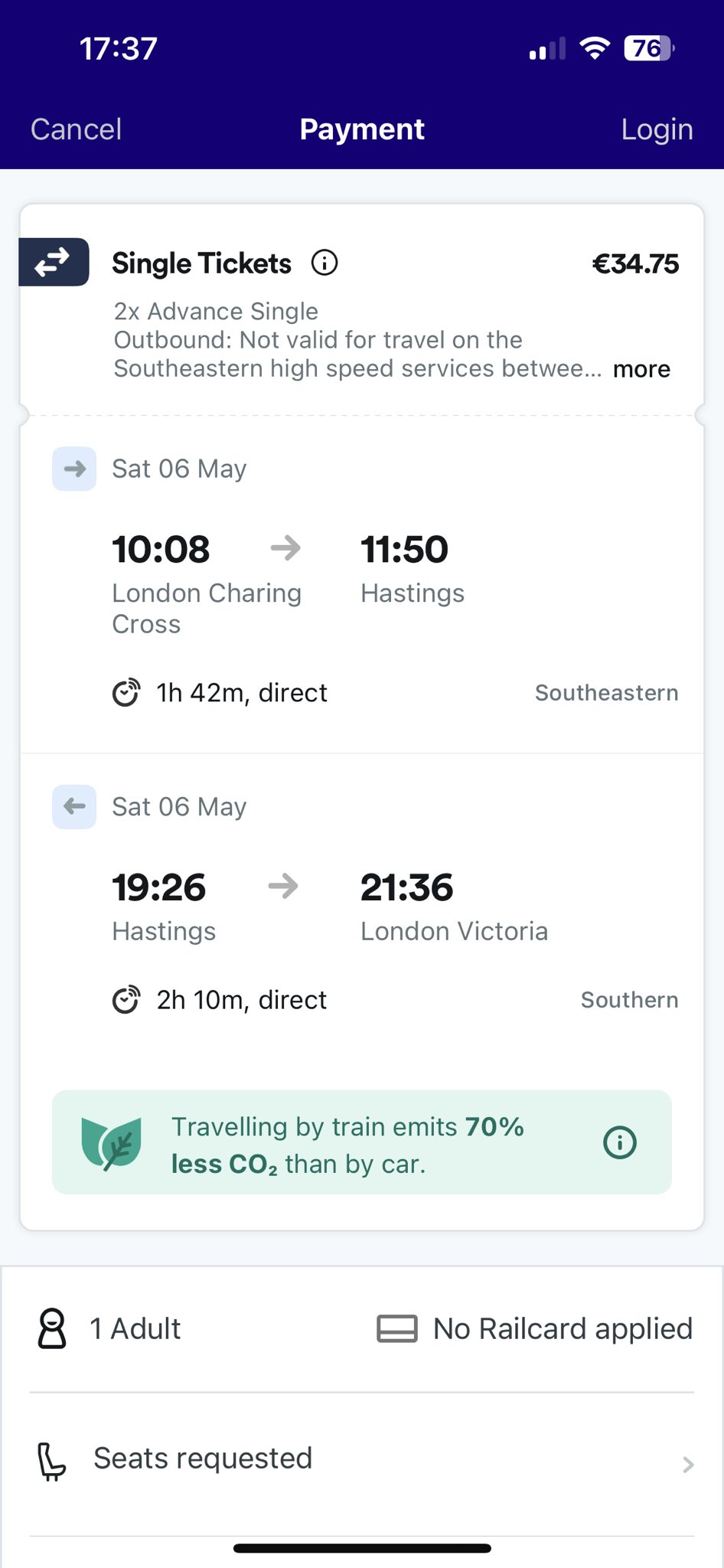Open Seats requested chevron
Image resolution: width=724 pixels, height=1568 pixels.
tap(688, 1464)
